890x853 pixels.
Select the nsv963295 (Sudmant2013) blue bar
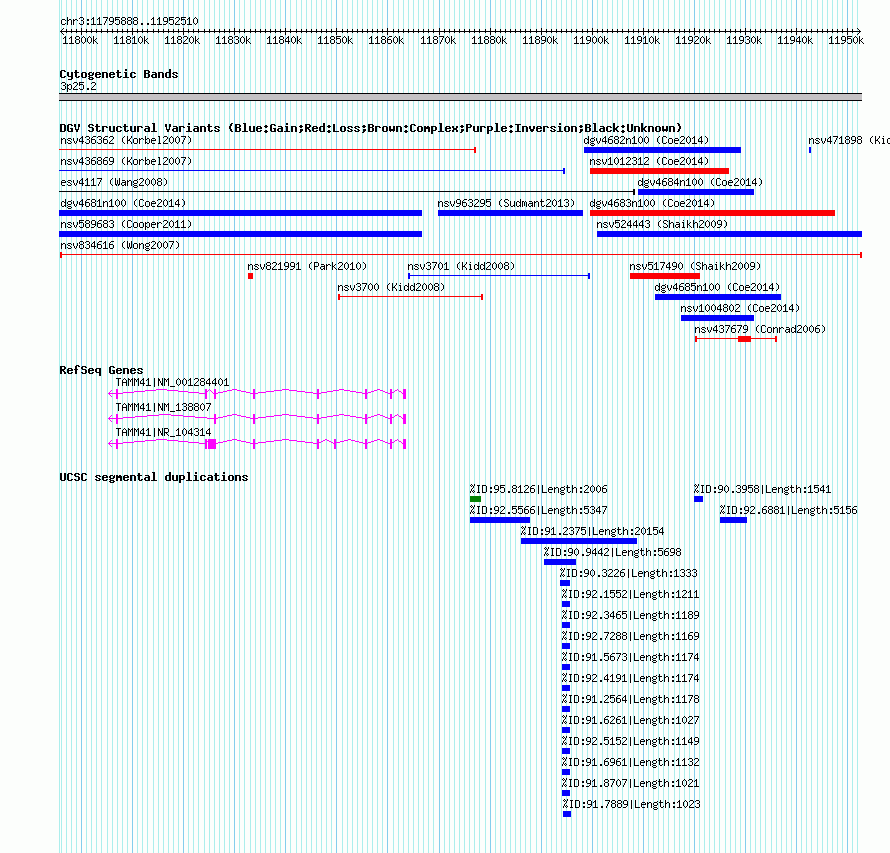click(x=510, y=213)
